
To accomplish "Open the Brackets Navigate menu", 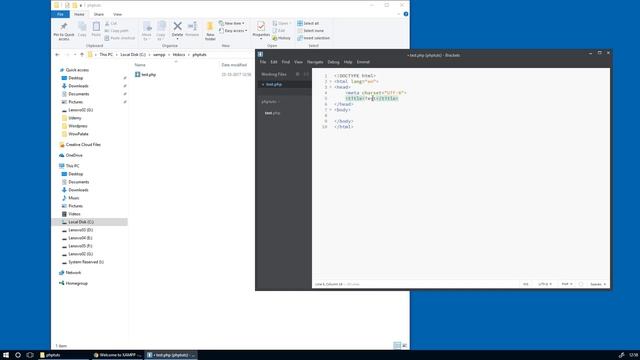I will [315, 62].
